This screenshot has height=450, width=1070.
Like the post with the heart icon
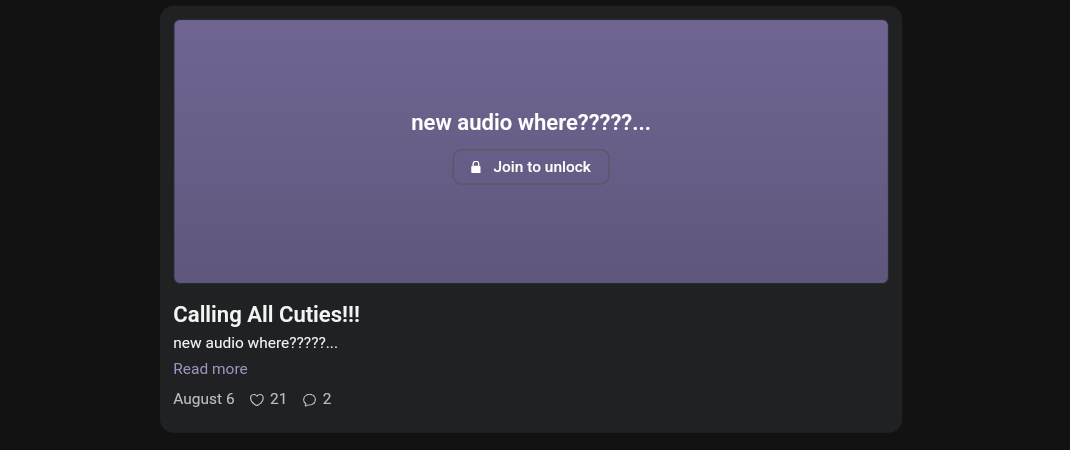(x=257, y=400)
